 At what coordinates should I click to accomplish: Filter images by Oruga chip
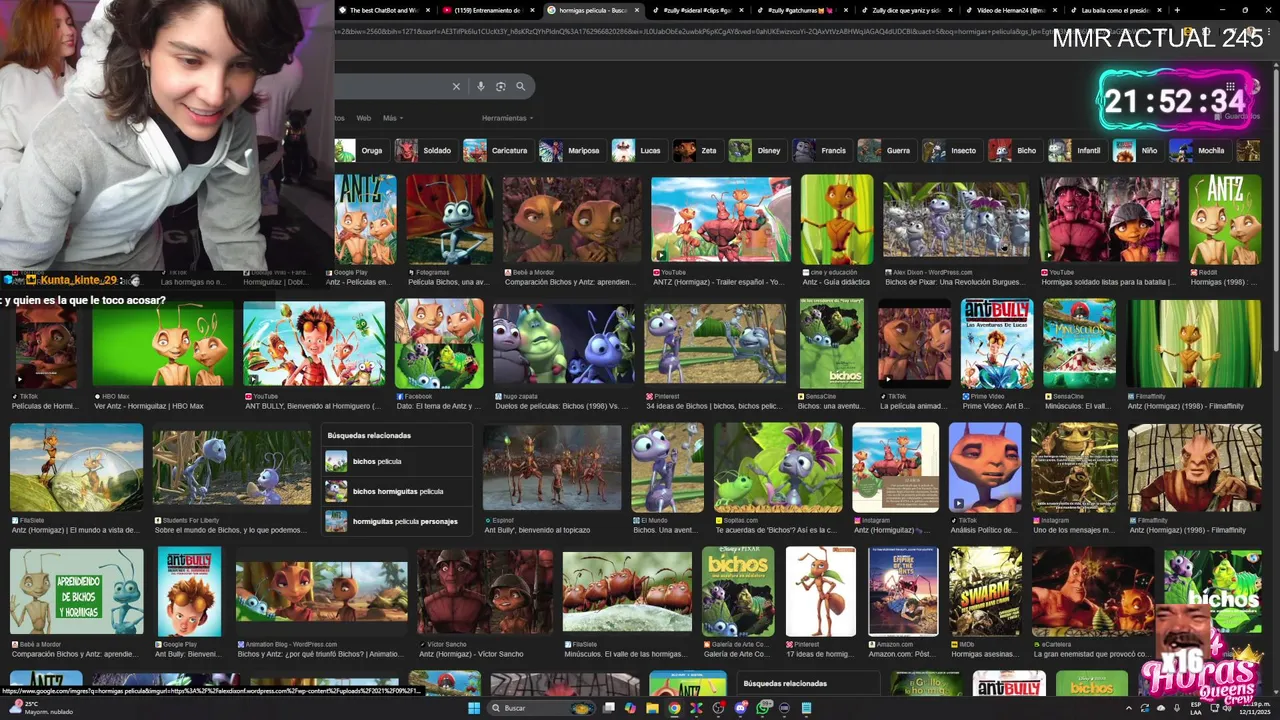click(x=361, y=151)
